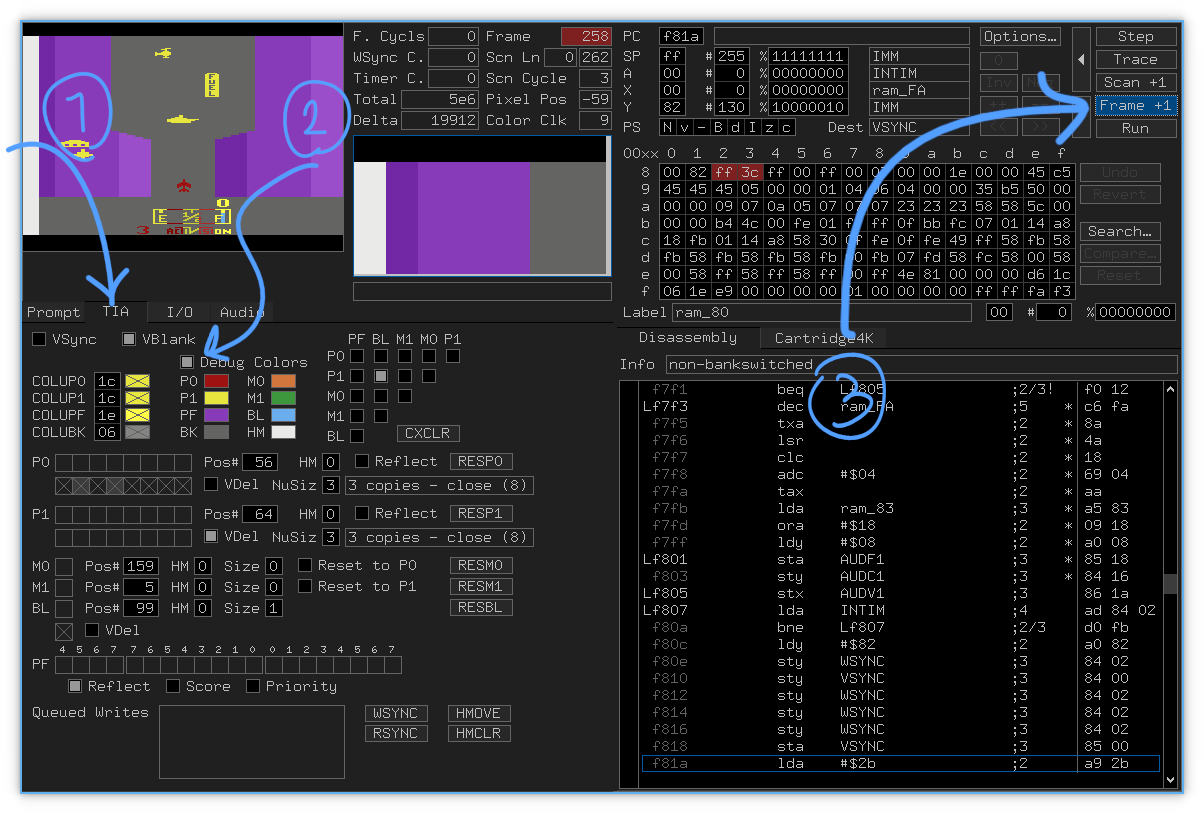This screenshot has width=1204, height=814.
Task: Toggle the ball VDel checkbox
Action: tap(92, 630)
